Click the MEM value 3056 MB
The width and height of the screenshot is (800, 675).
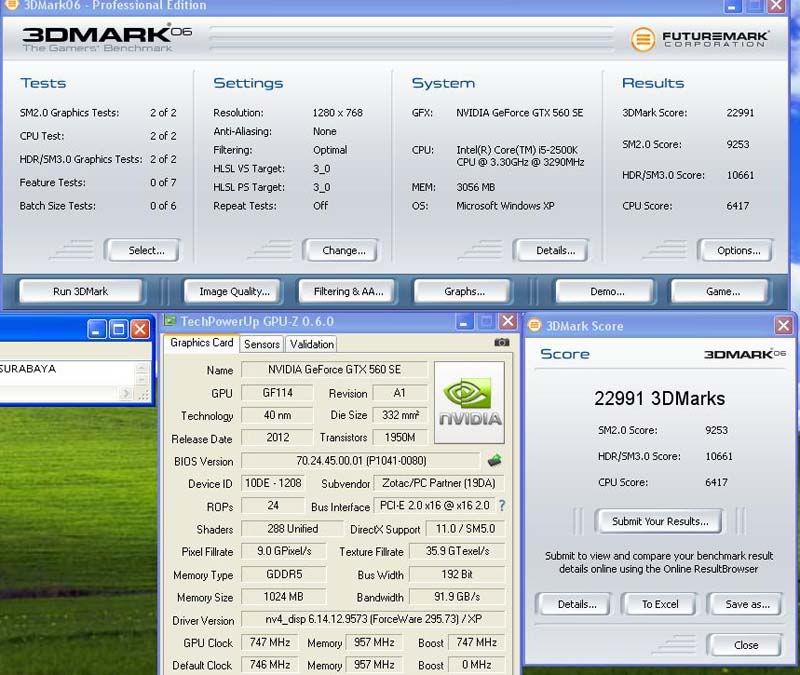tap(476, 187)
